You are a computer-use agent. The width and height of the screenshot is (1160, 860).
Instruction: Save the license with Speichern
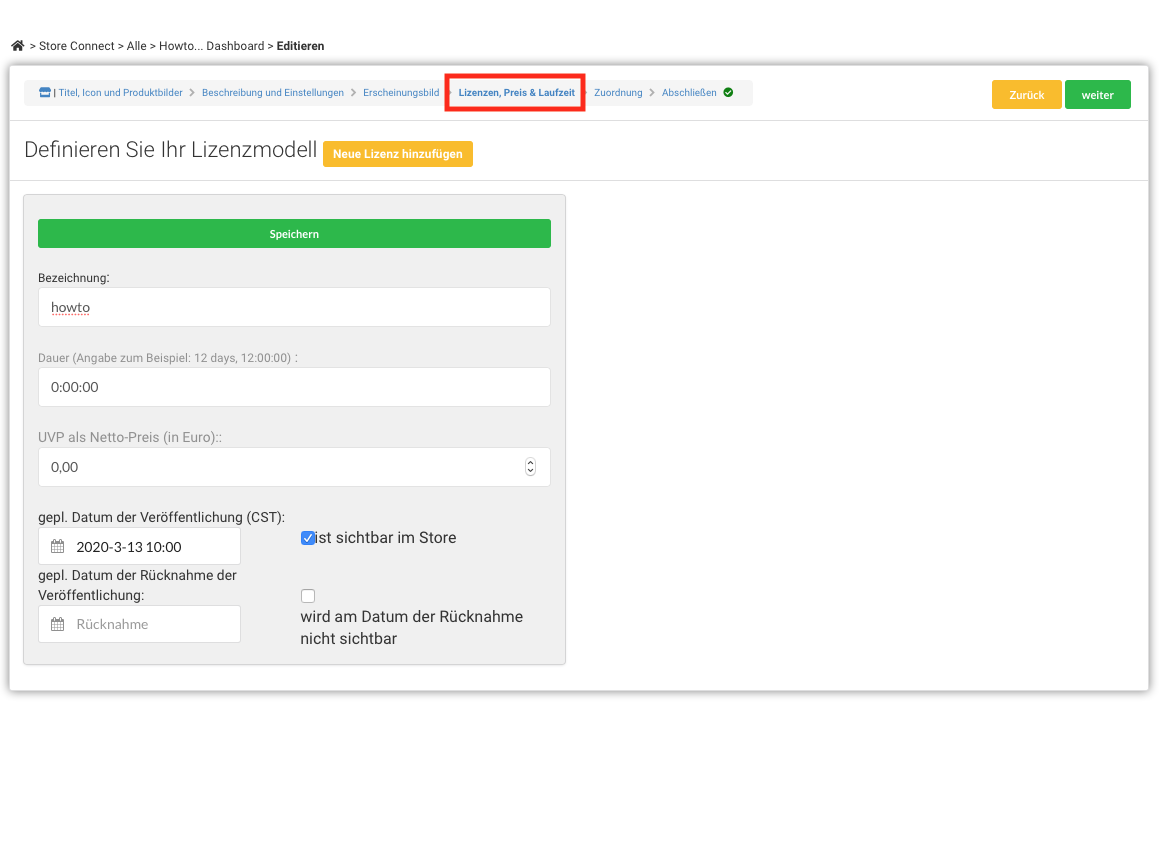(x=294, y=234)
